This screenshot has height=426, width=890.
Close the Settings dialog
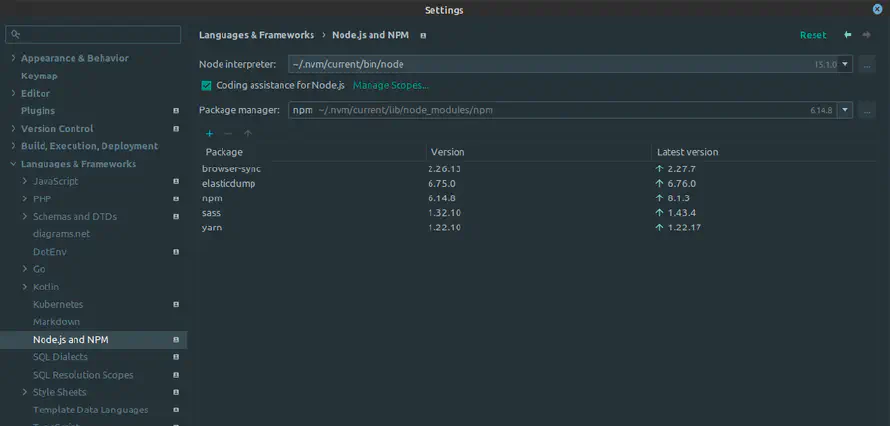(878, 10)
